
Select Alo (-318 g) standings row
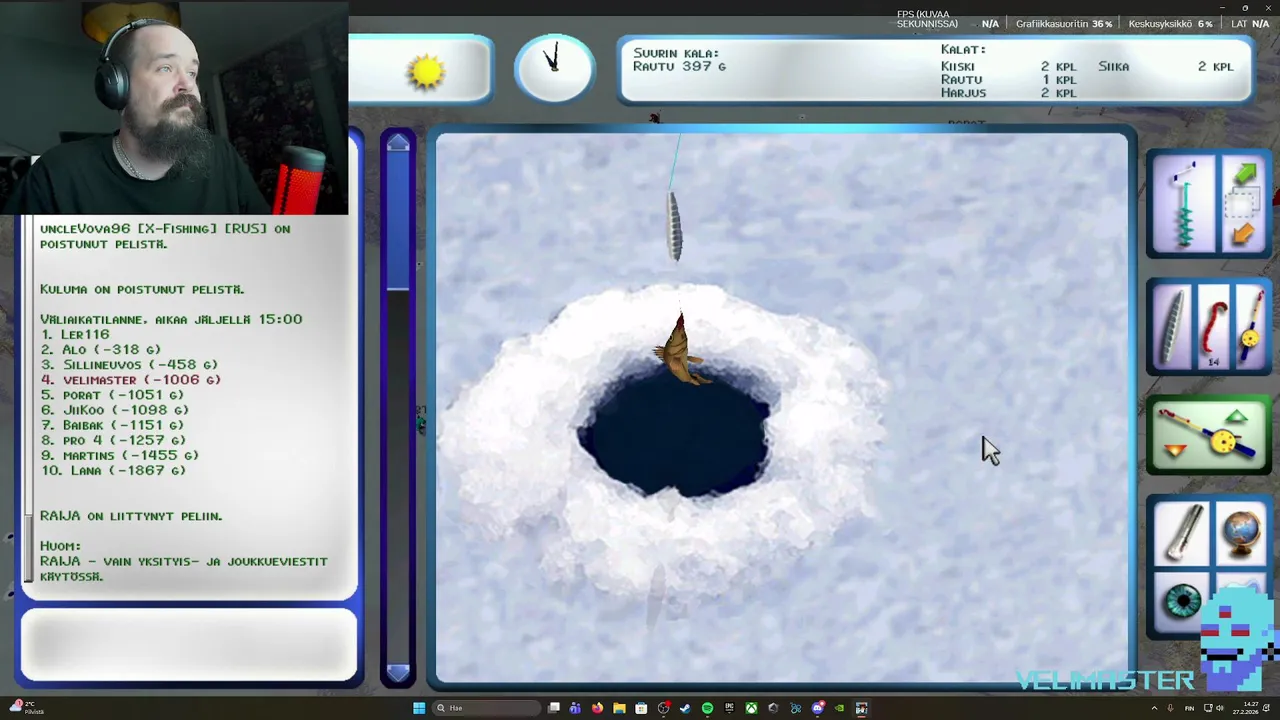tap(100, 349)
